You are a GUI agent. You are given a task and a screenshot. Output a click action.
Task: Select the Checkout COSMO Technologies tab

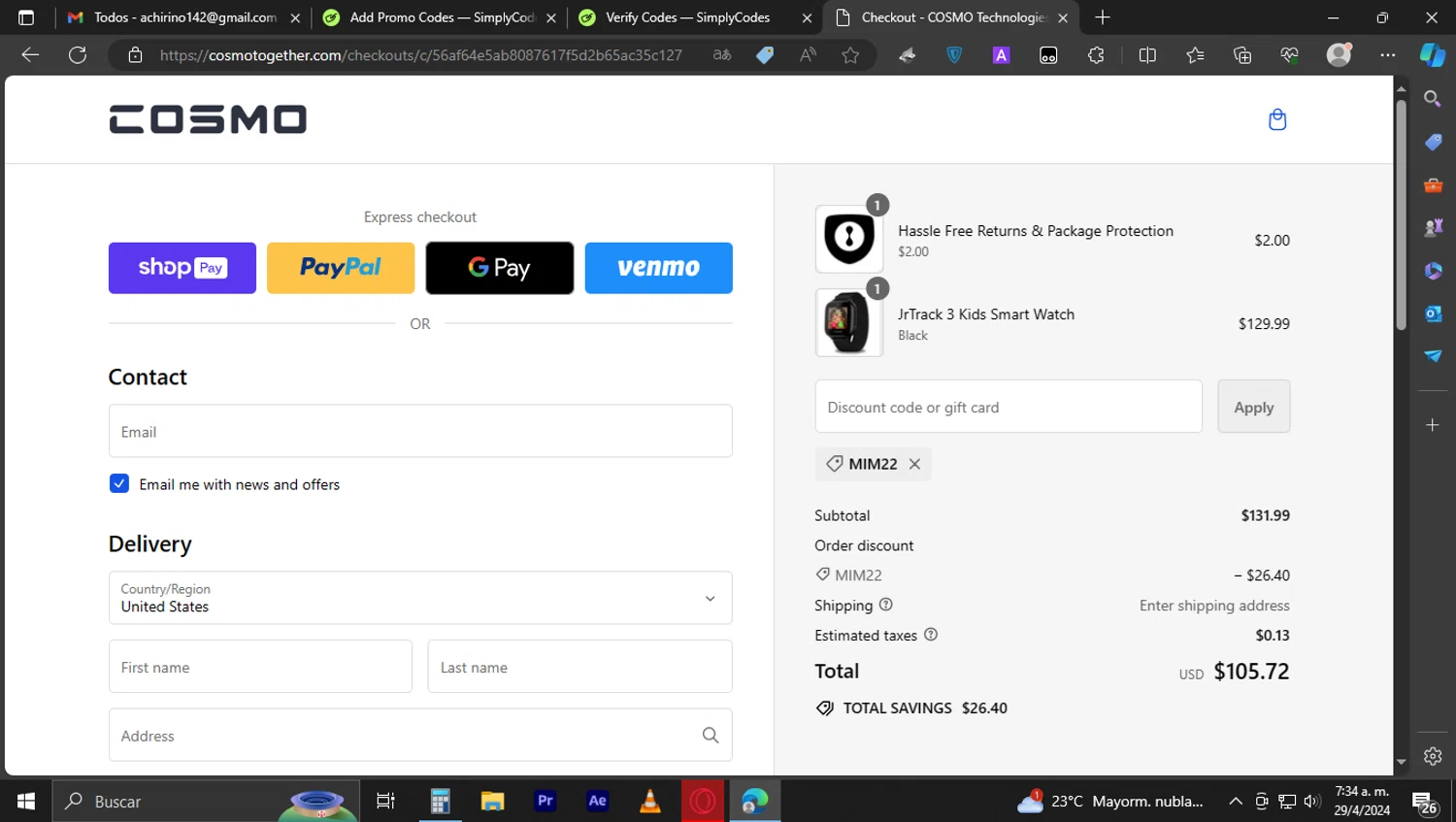pyautogui.click(x=951, y=17)
